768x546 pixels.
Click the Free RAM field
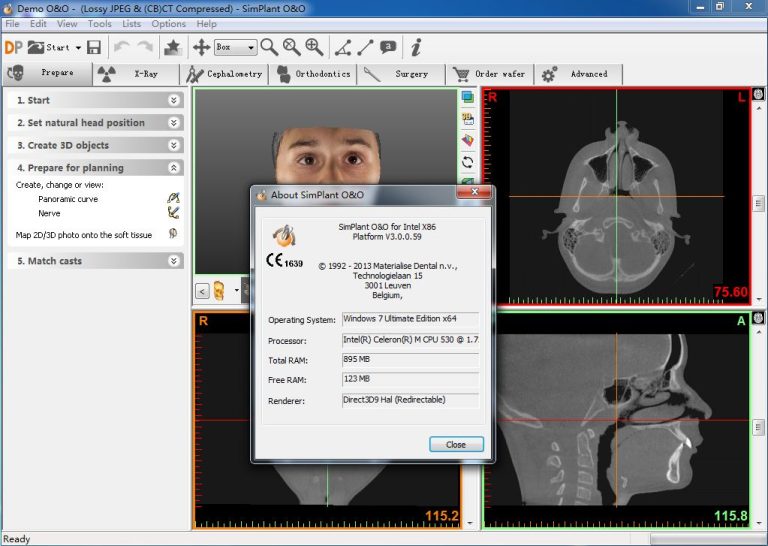tap(410, 380)
